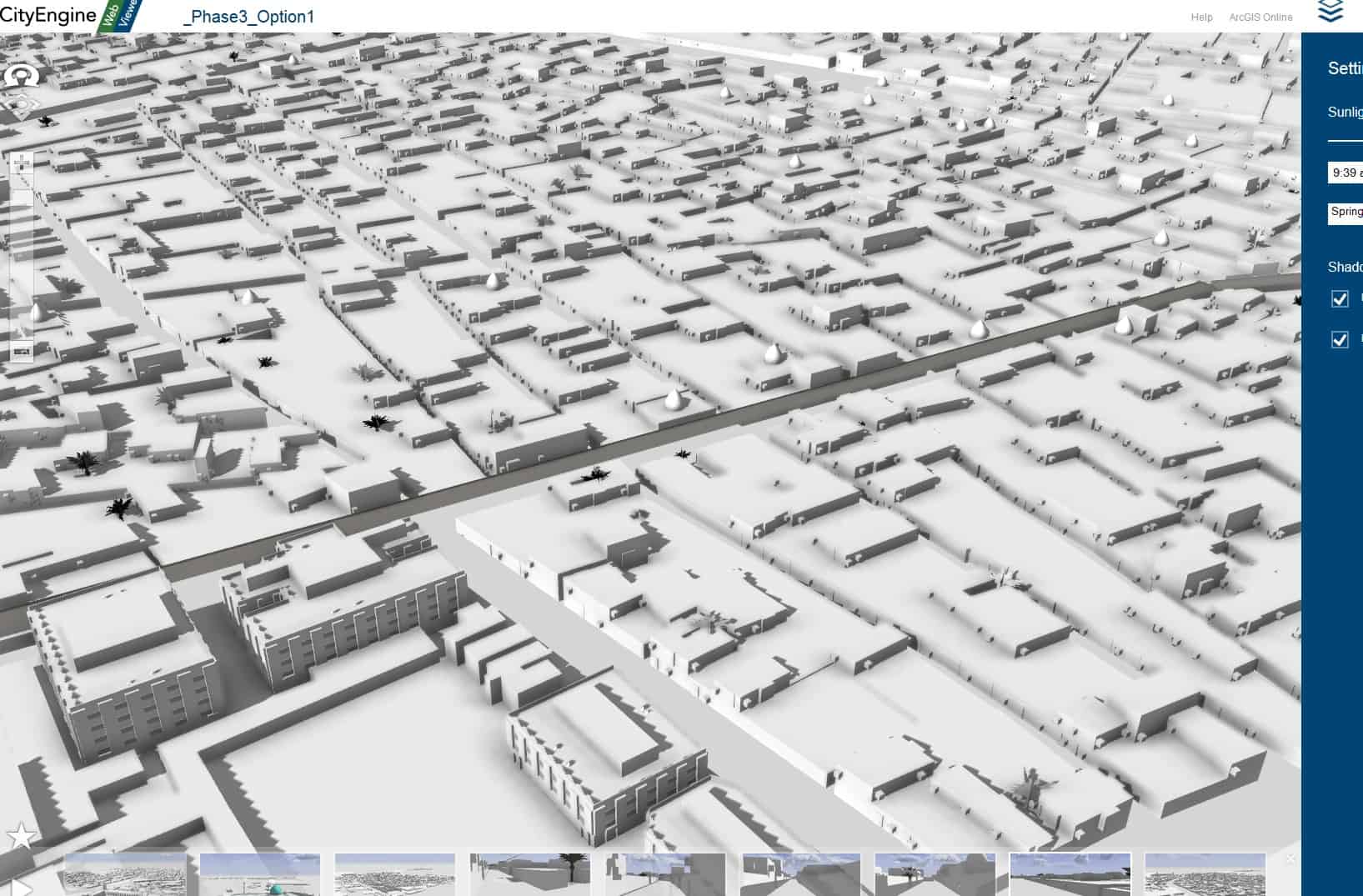The image size is (1363, 896).
Task: Open the layers stack icon
Action: (x=1330, y=12)
